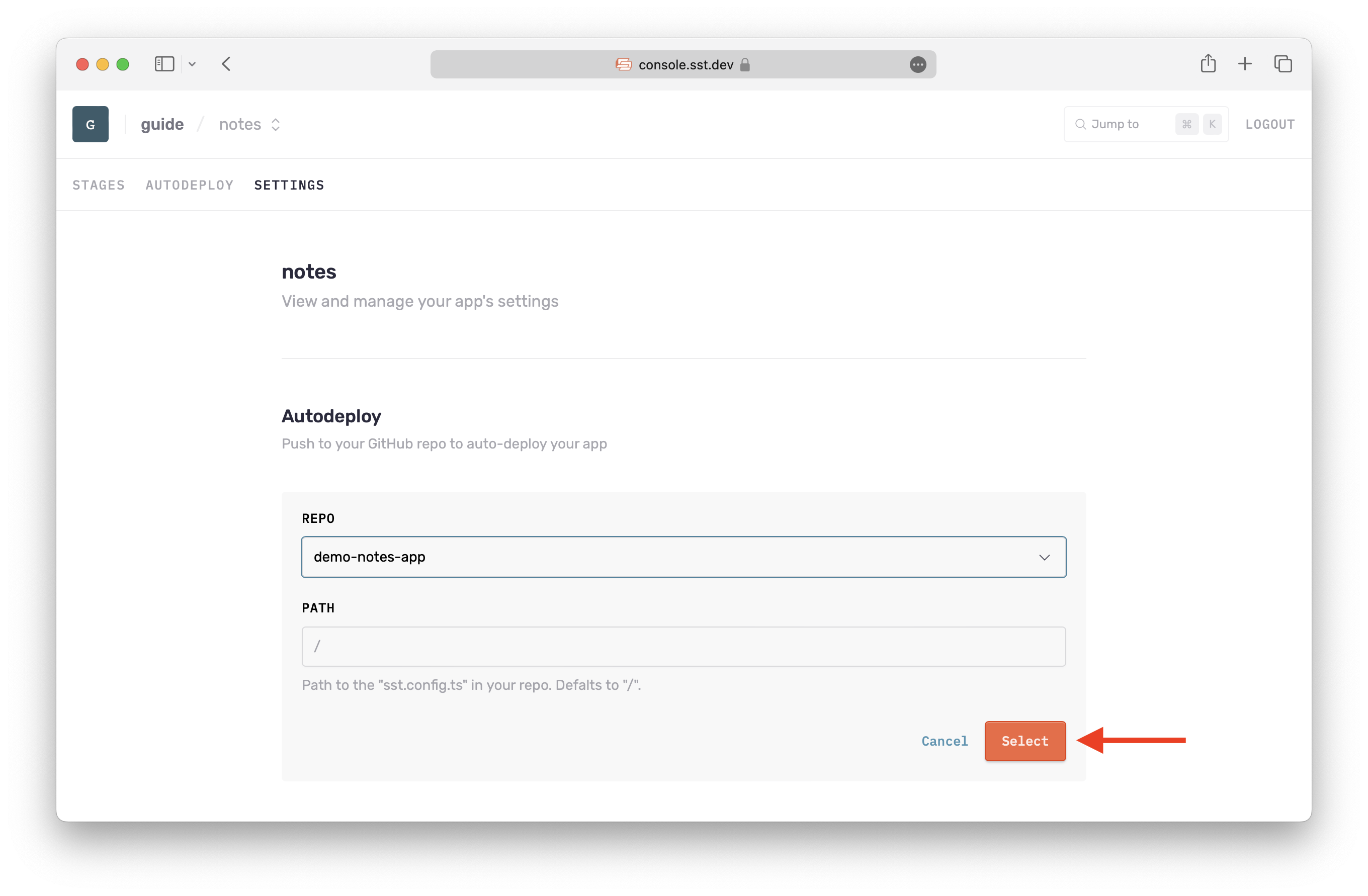Click the notes app breadcrumb chevron
The height and width of the screenshot is (896, 1368).
tap(275, 124)
